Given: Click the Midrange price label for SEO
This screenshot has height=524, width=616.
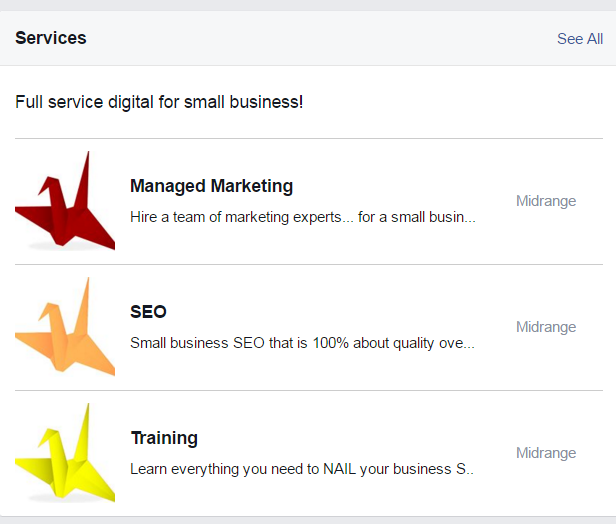Looking at the screenshot, I should [546, 327].
